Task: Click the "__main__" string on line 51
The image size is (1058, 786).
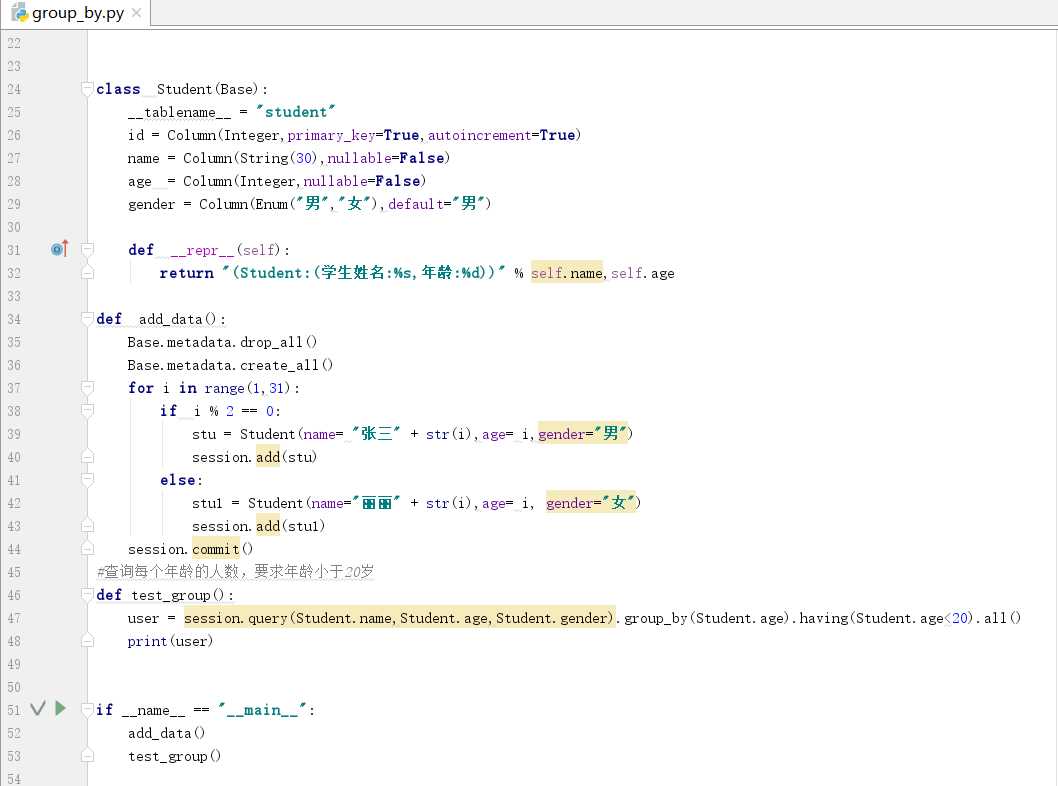Action: (262, 710)
